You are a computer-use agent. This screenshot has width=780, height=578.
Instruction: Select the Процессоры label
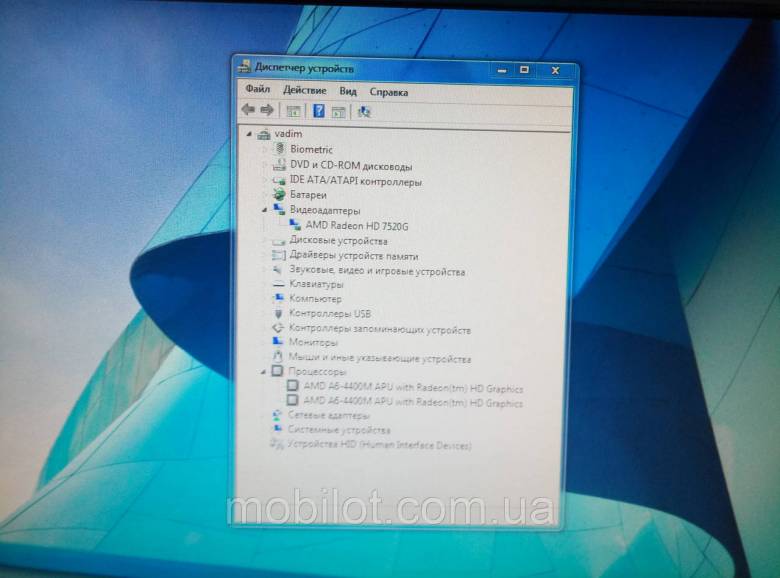pyautogui.click(x=317, y=372)
